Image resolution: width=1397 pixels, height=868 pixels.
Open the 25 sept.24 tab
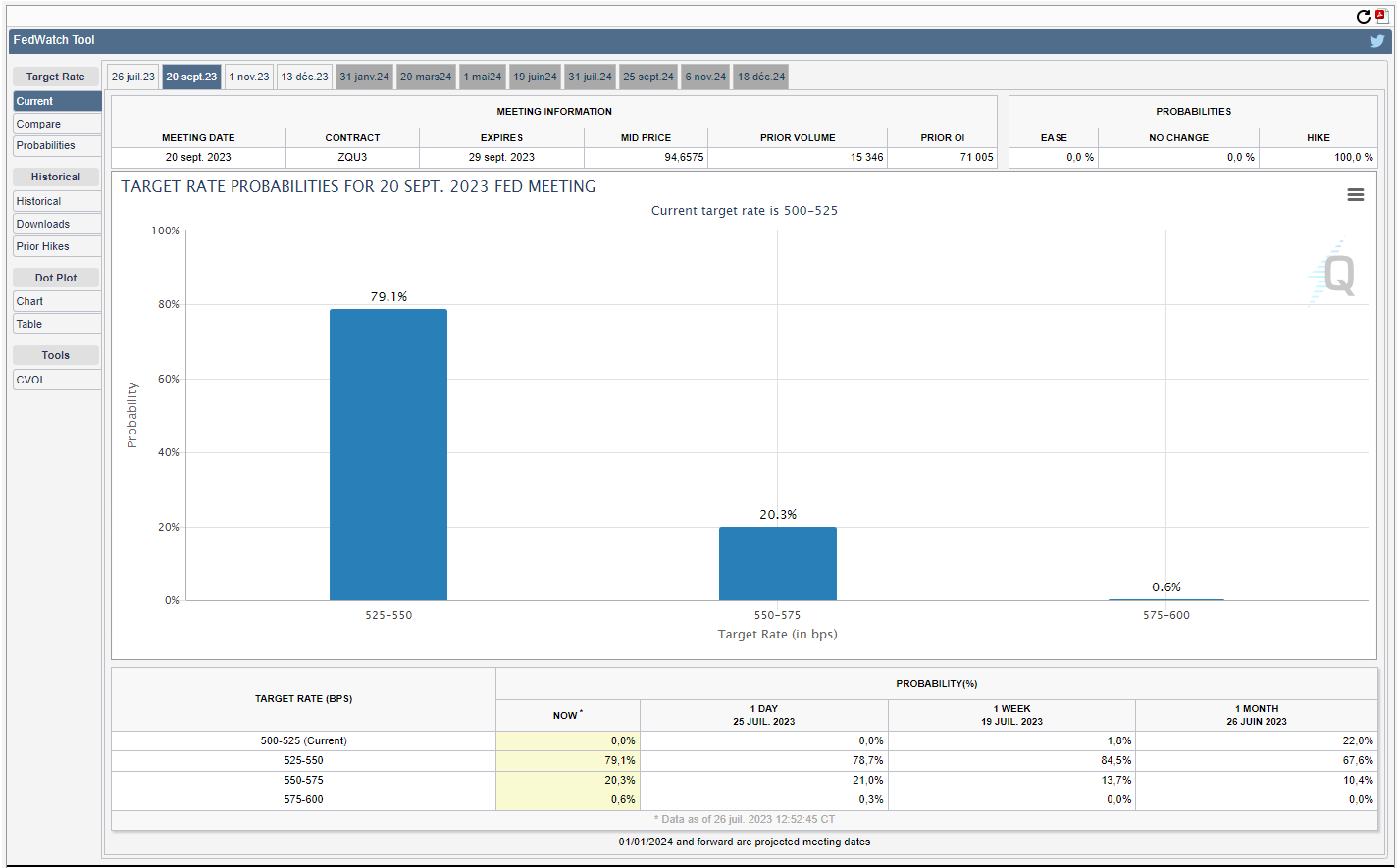[648, 77]
